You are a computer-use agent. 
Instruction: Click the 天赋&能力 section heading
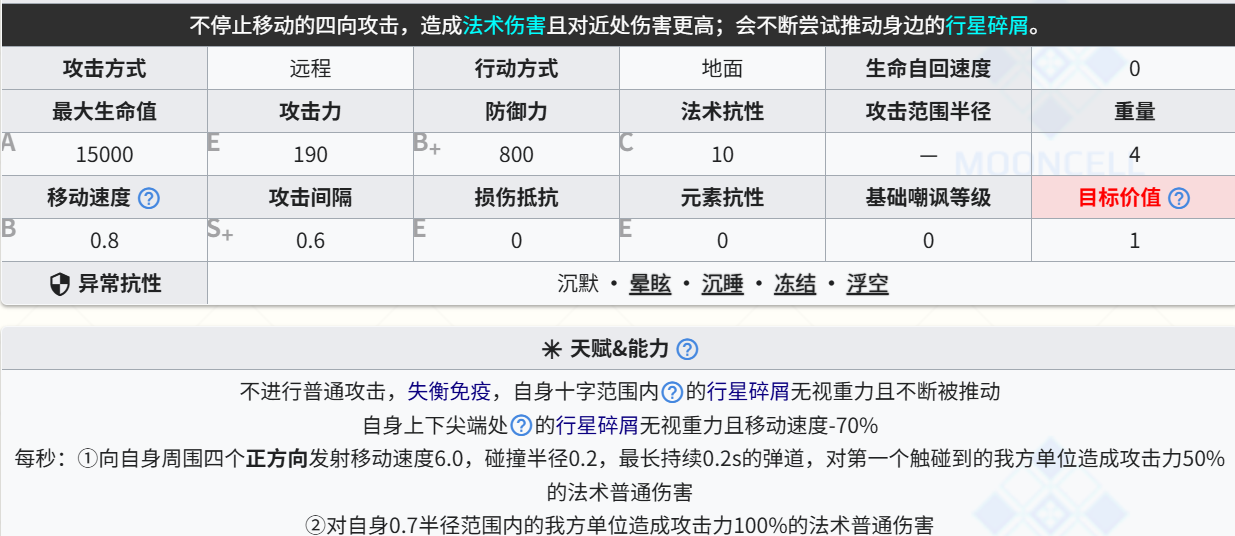[619, 349]
